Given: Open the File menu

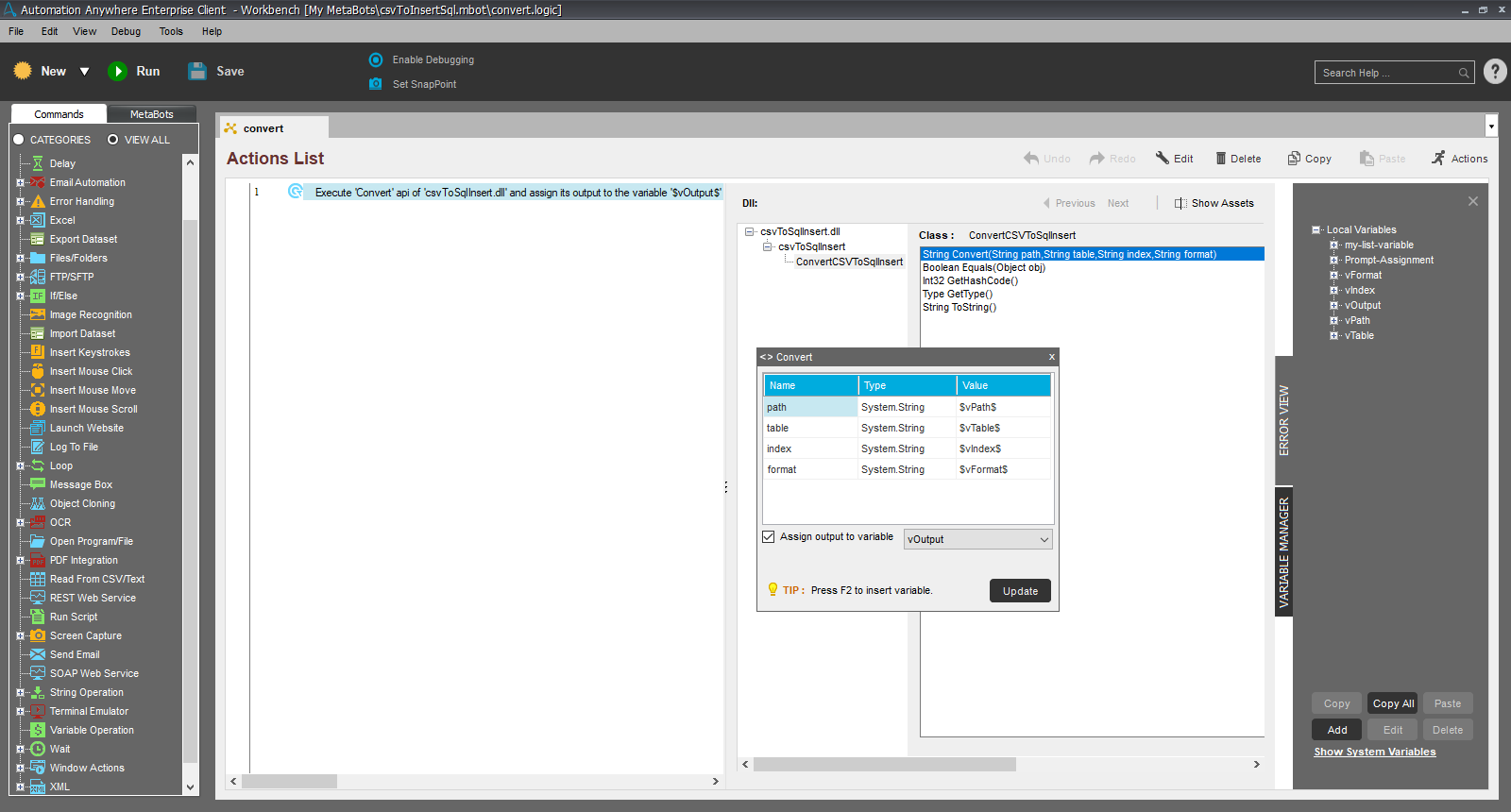Looking at the screenshot, I should coord(16,31).
